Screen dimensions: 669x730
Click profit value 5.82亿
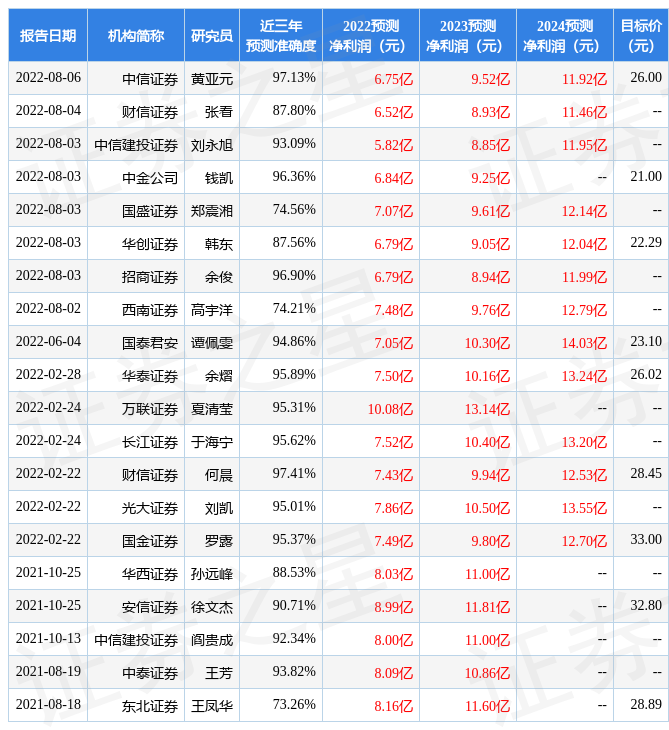click(394, 145)
